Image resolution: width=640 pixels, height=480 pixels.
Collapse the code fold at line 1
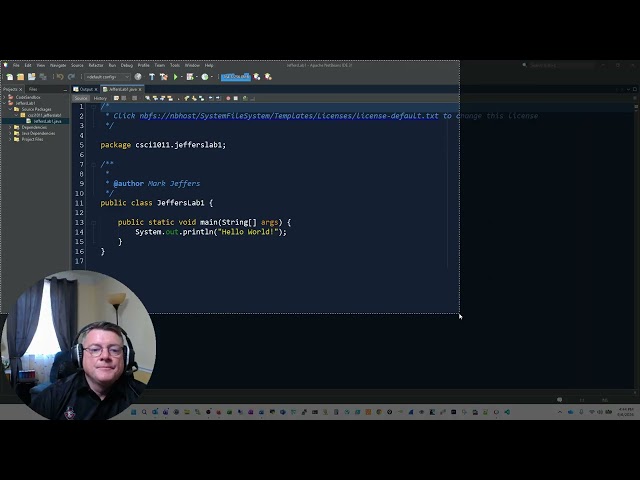(93, 107)
